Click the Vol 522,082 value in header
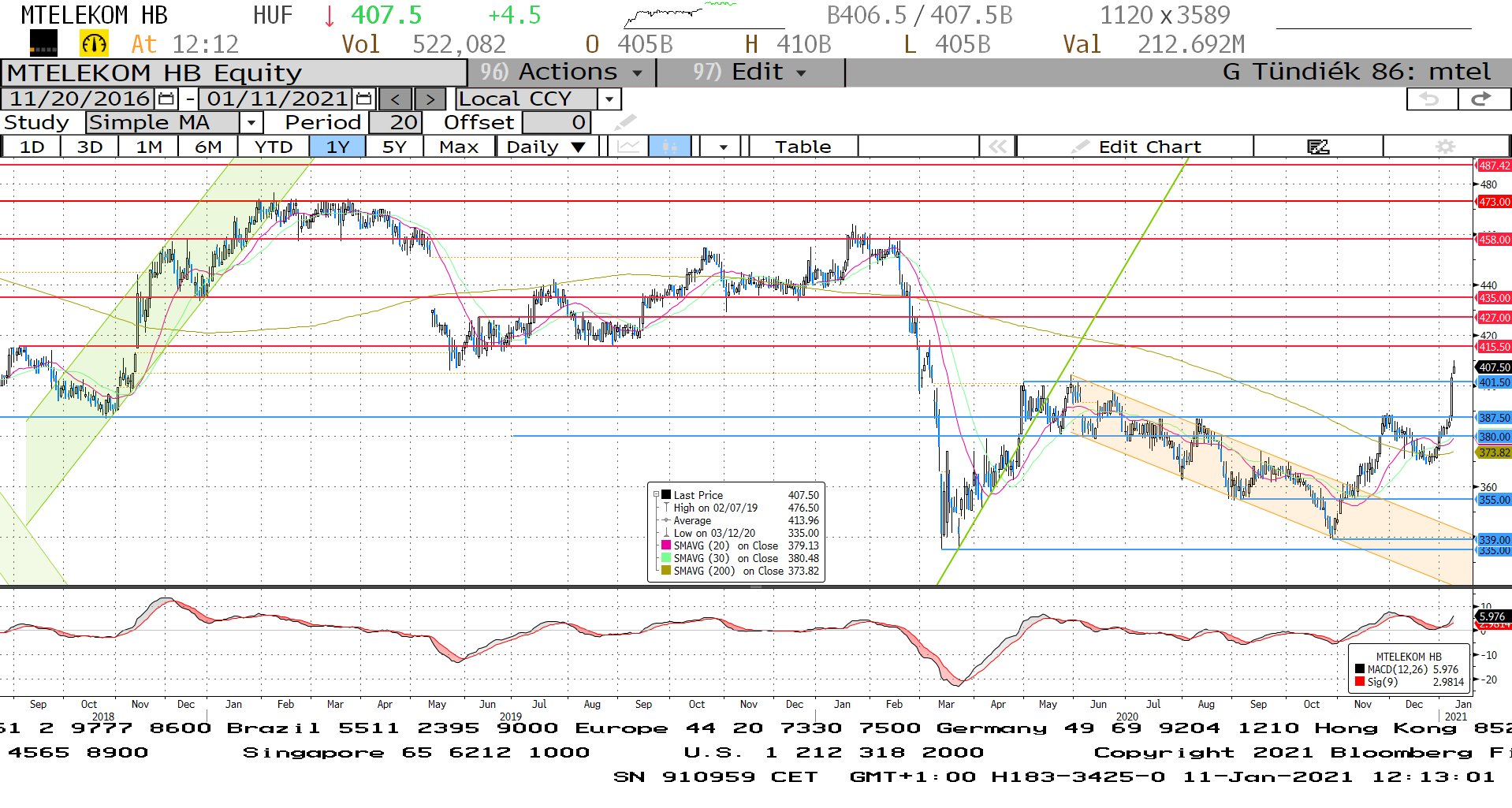This screenshot has width=1512, height=808. tap(424, 44)
